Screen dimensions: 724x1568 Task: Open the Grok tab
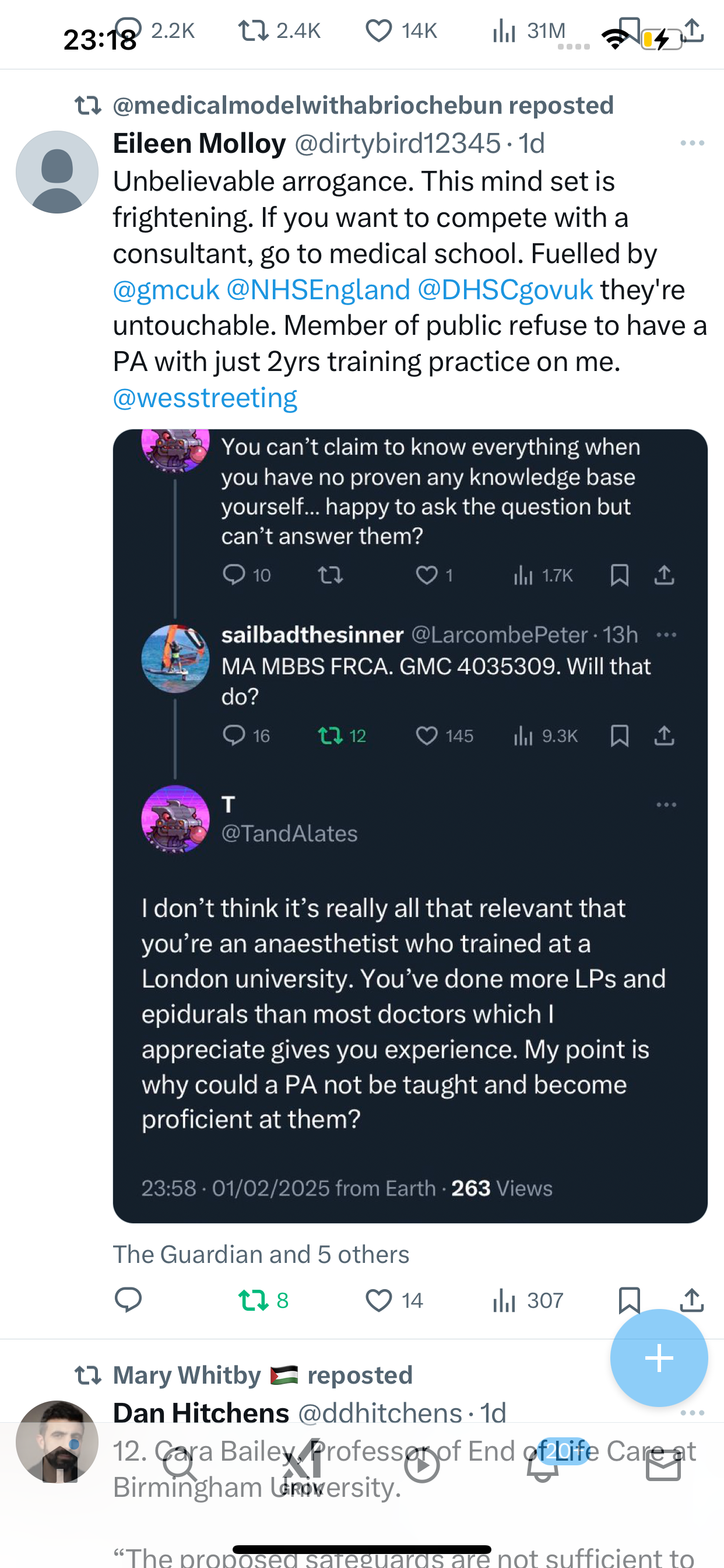coord(302,1466)
